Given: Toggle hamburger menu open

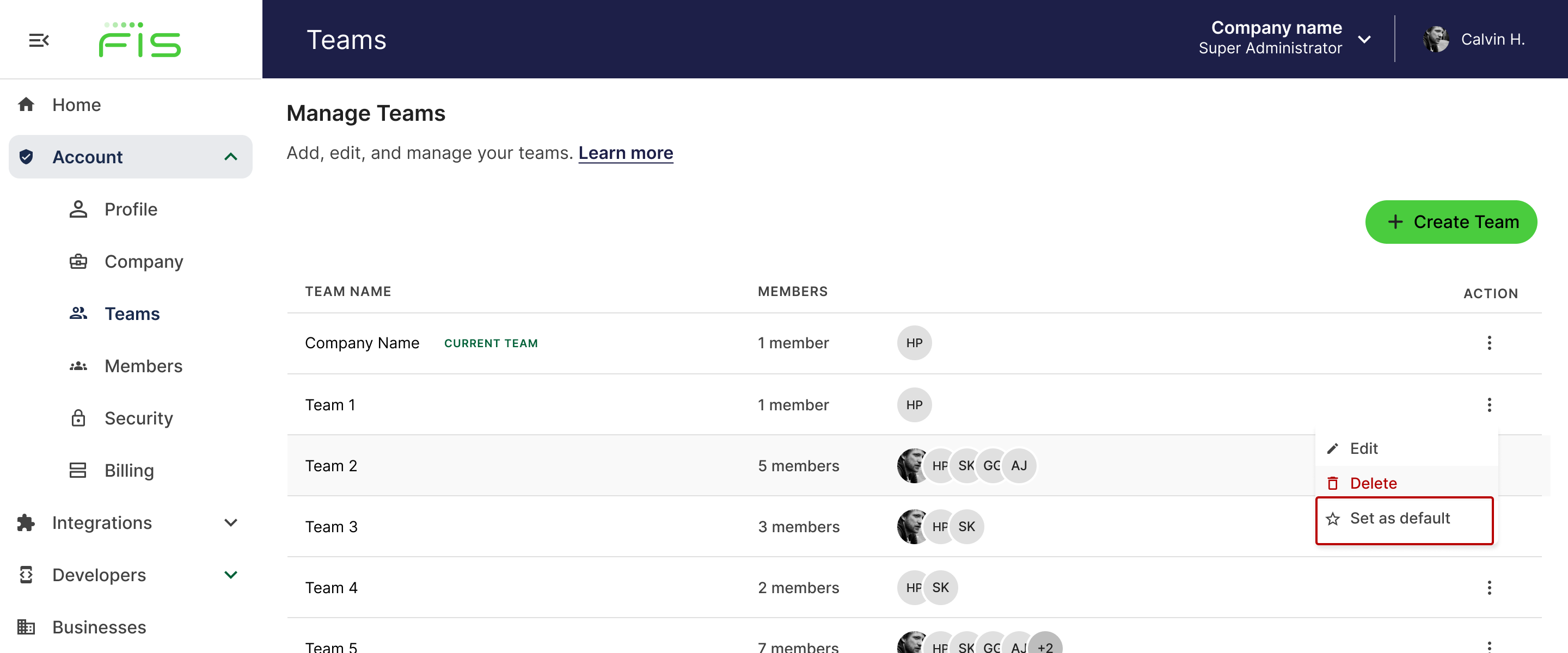Looking at the screenshot, I should click(38, 39).
